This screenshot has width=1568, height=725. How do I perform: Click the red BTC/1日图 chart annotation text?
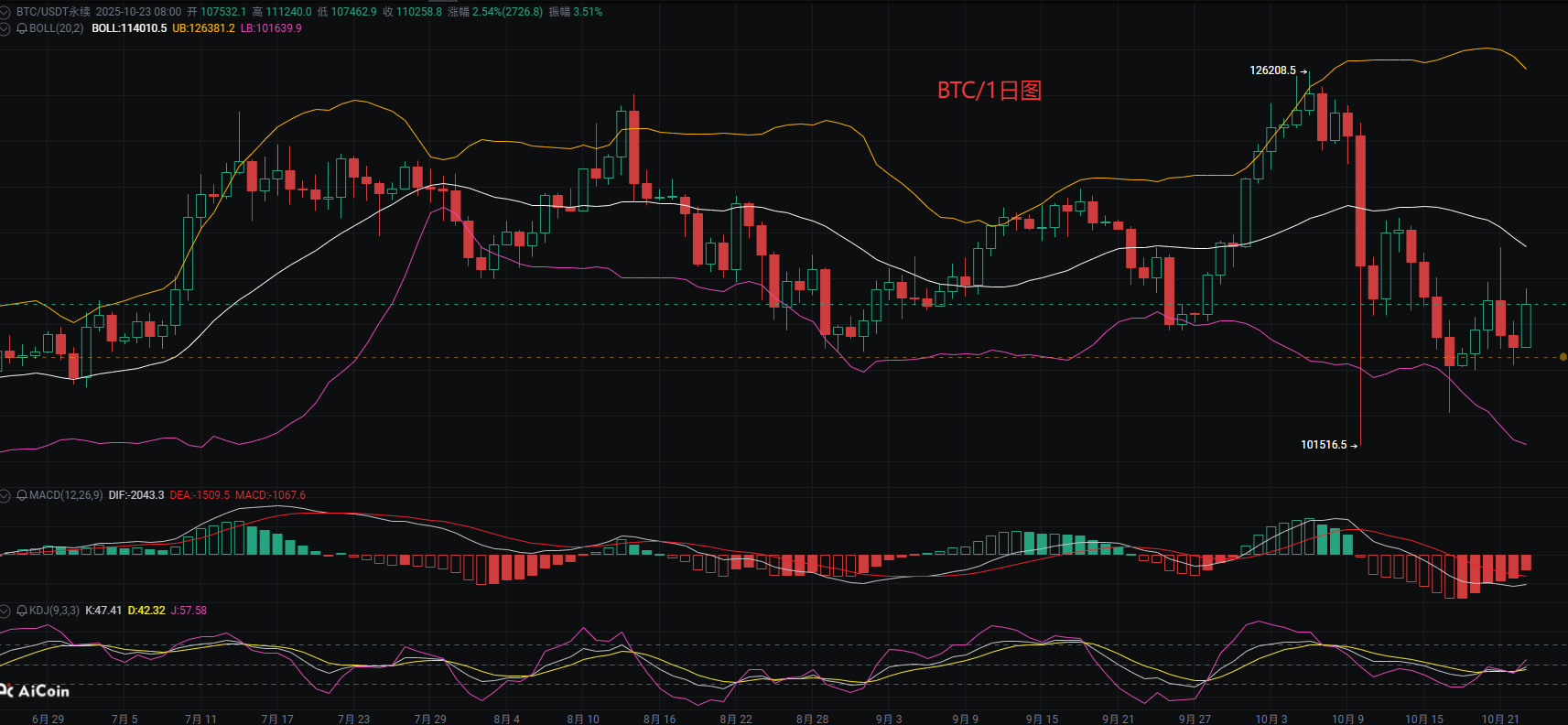tap(989, 91)
